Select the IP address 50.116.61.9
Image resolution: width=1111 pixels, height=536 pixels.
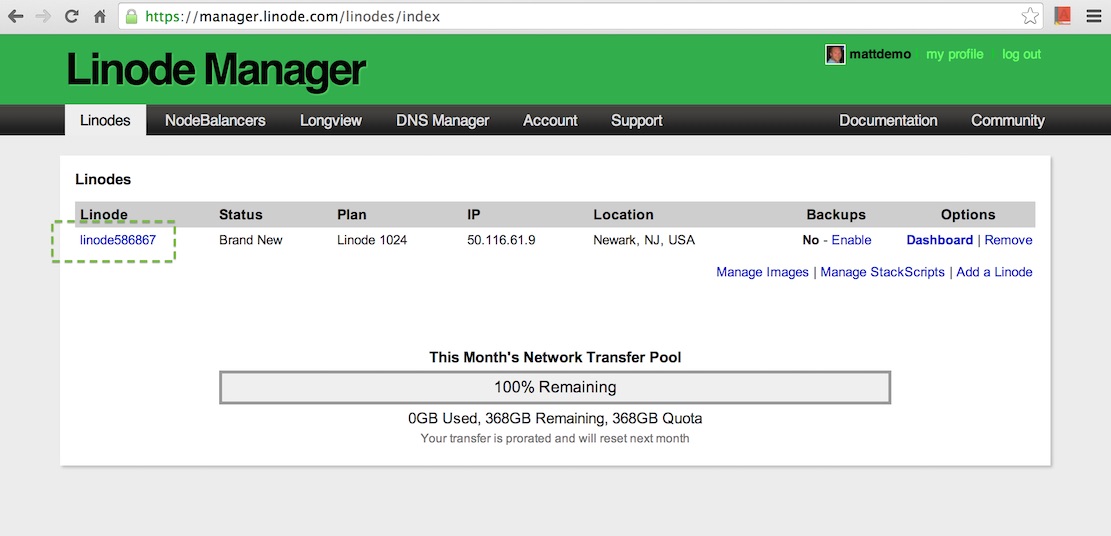pos(501,240)
